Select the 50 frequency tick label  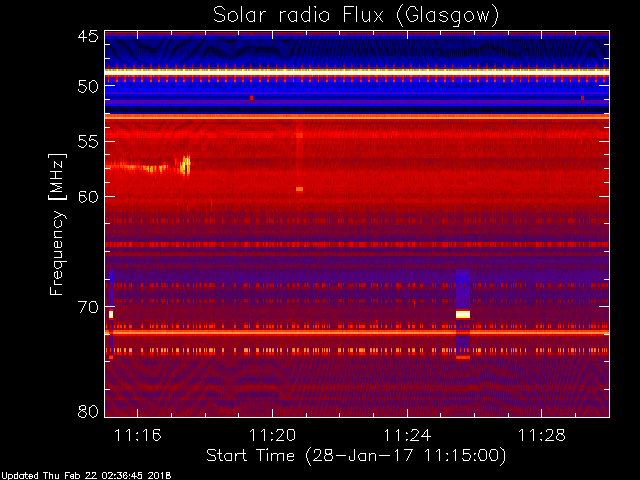pos(88,86)
